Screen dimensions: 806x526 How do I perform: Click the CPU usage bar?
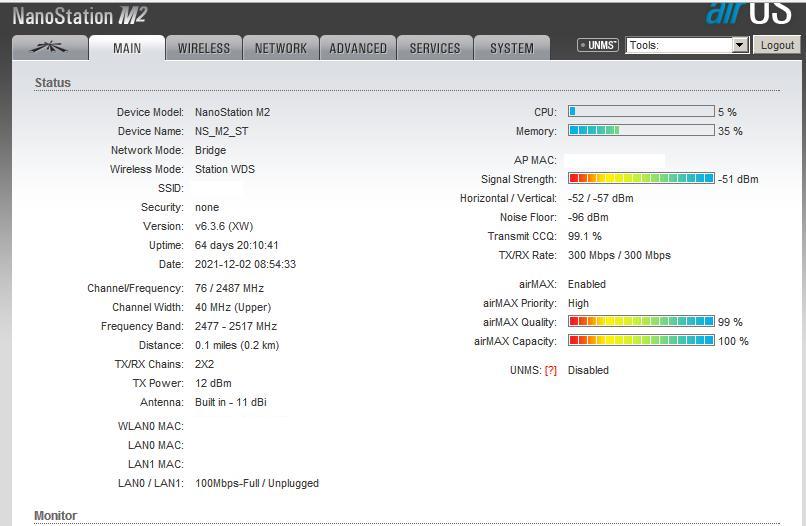click(641, 112)
